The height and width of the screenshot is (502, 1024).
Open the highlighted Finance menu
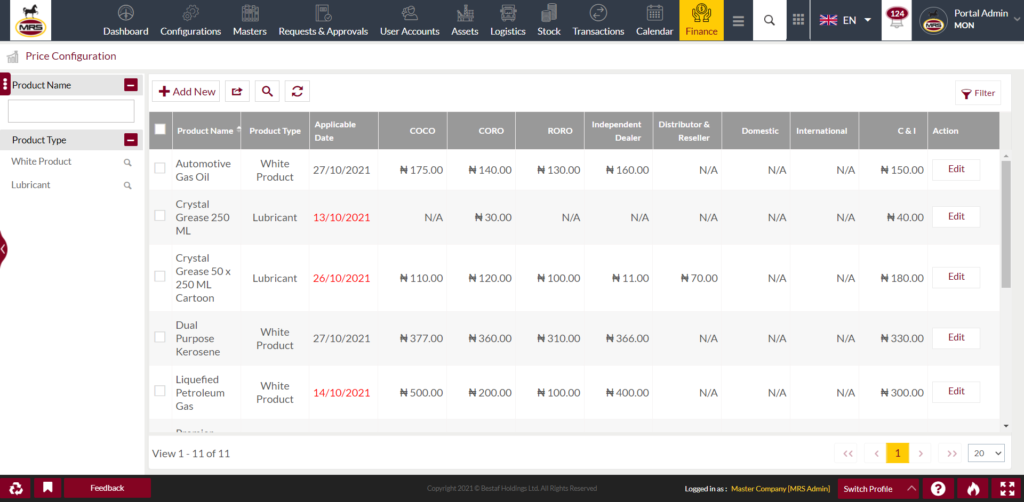pos(701,21)
